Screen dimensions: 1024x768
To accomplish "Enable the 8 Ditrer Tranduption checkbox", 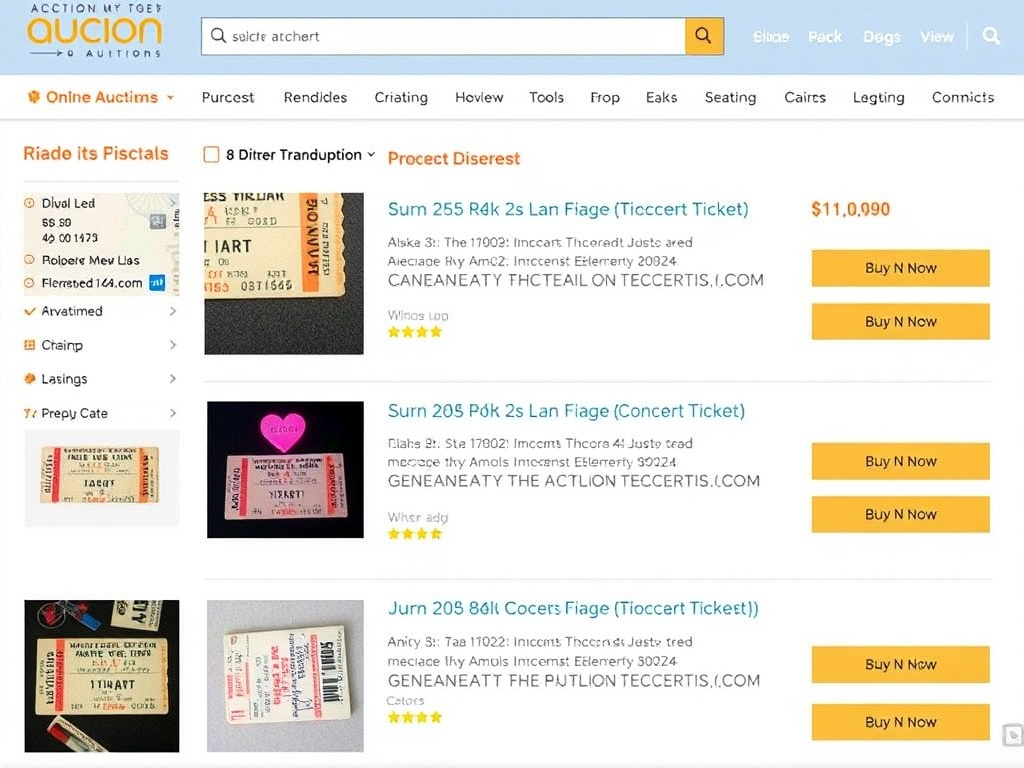I will pyautogui.click(x=210, y=155).
